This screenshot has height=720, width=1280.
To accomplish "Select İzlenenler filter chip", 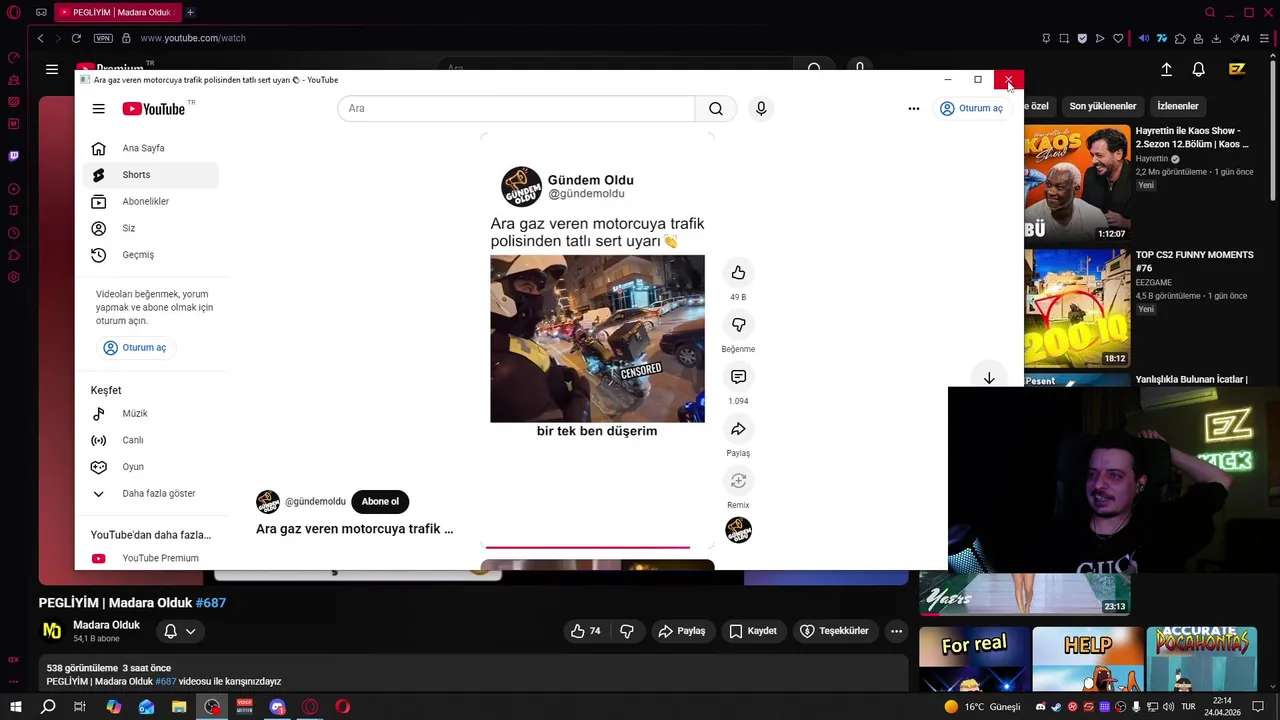I will click(1178, 106).
